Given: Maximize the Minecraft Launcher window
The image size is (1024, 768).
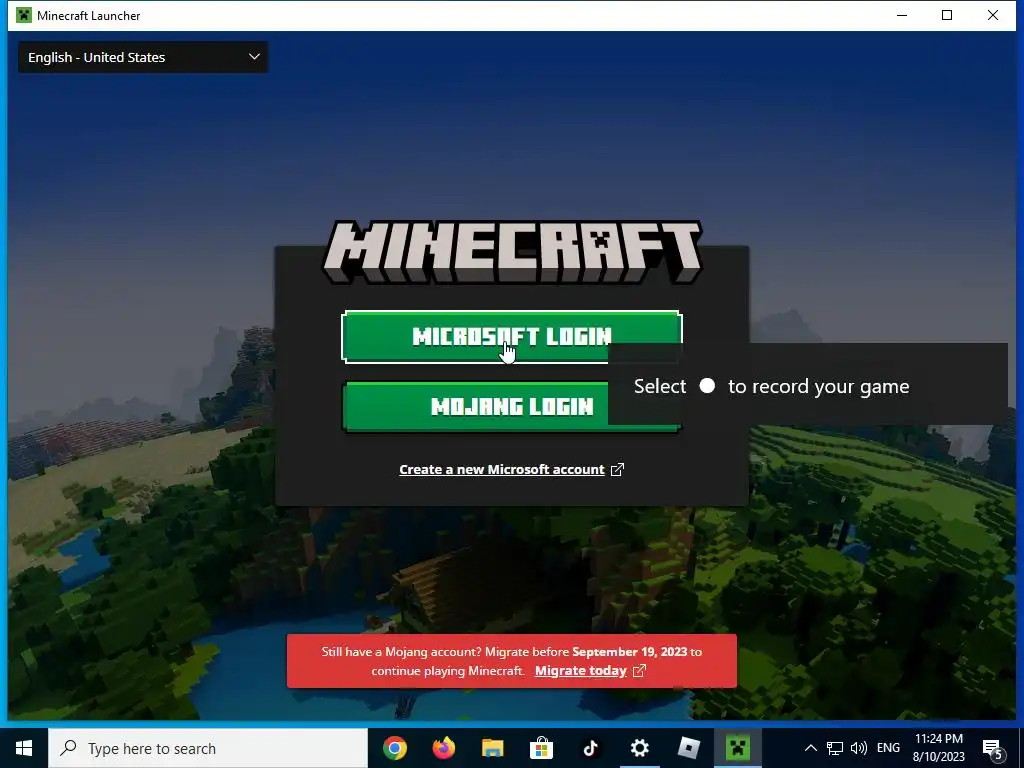Looking at the screenshot, I should [x=947, y=15].
